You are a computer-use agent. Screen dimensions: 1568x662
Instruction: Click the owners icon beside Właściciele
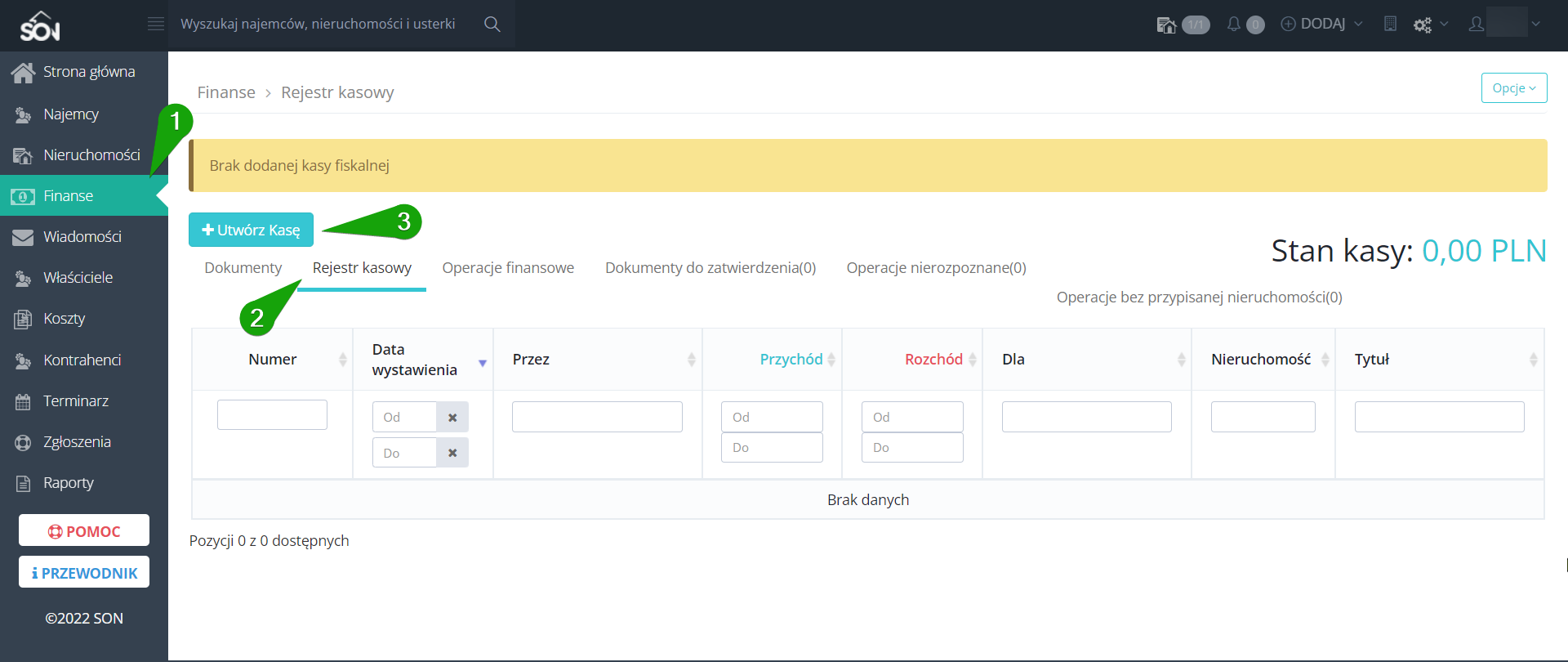pyautogui.click(x=23, y=278)
